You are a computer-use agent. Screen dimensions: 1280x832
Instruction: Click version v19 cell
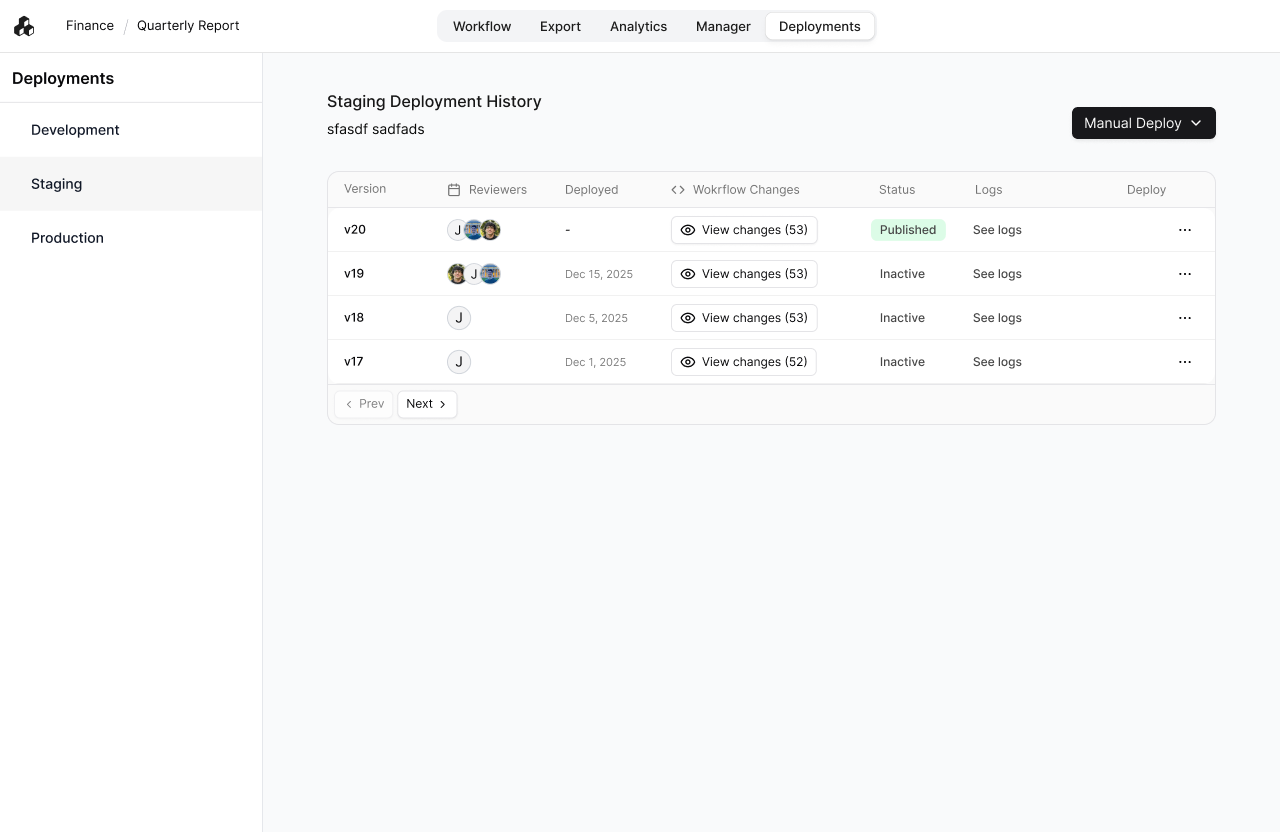(354, 274)
